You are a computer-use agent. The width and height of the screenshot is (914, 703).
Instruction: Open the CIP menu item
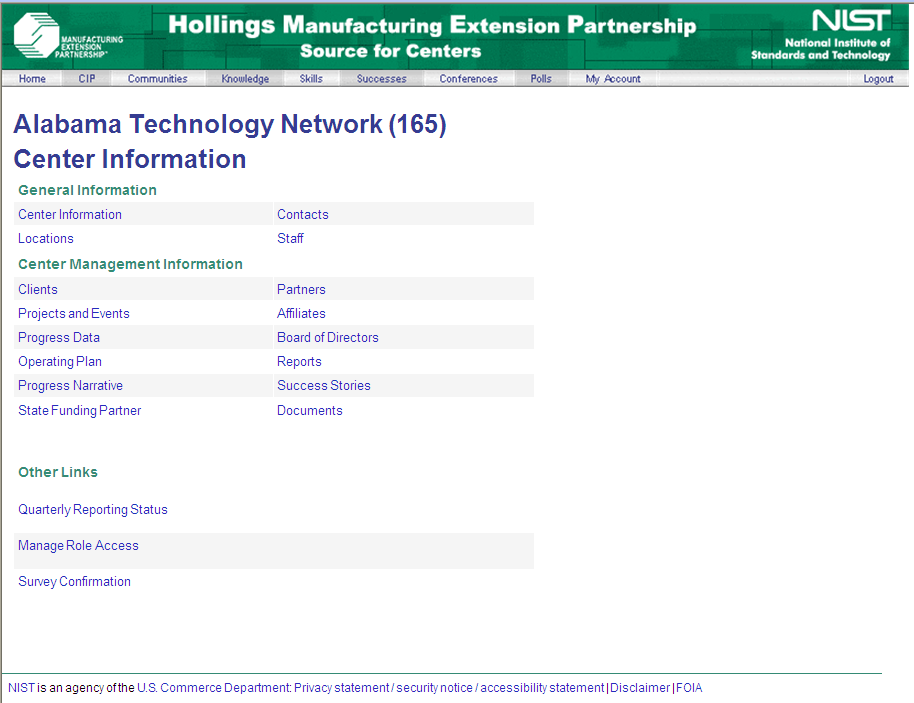[87, 79]
